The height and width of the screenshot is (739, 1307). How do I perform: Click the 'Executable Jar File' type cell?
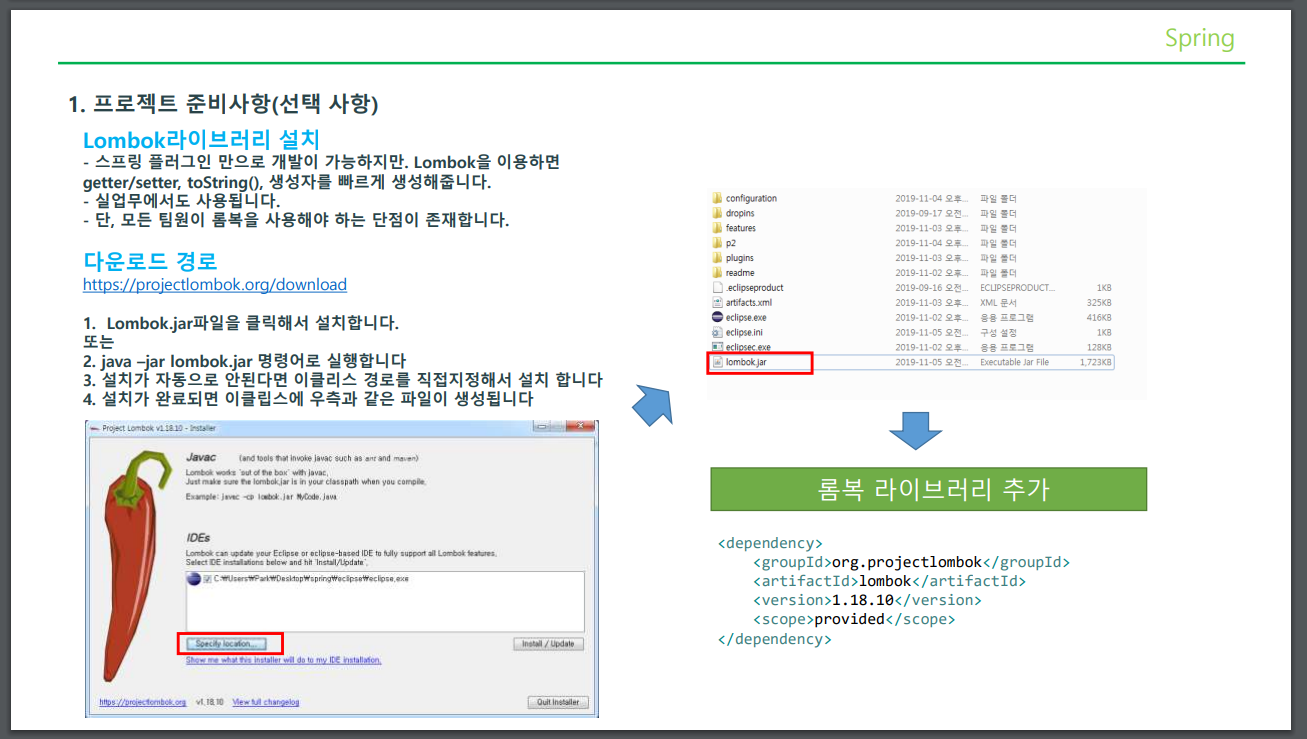pos(1014,362)
